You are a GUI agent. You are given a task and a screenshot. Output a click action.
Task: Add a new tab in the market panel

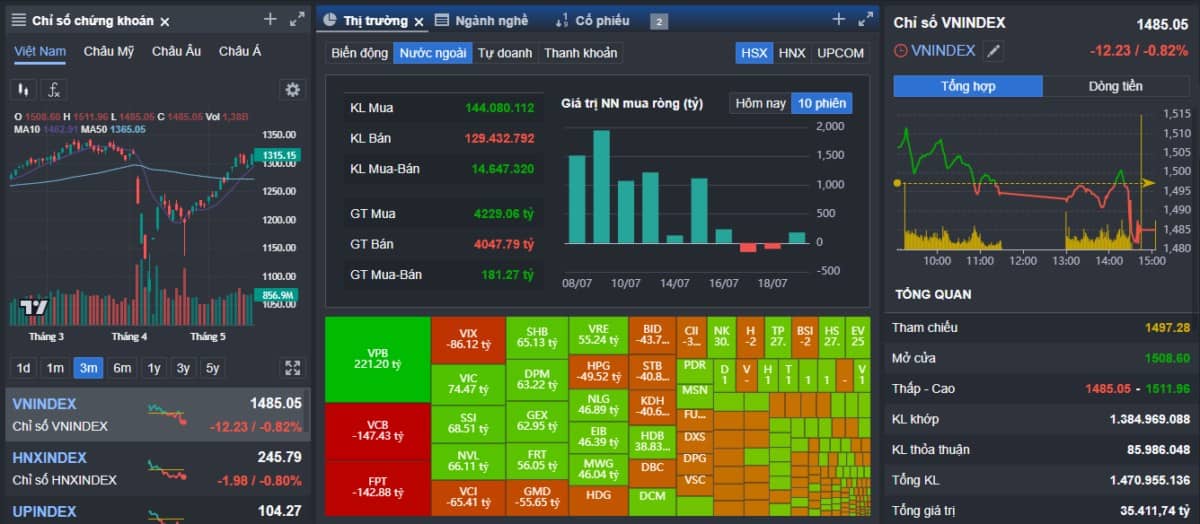pyautogui.click(x=838, y=19)
